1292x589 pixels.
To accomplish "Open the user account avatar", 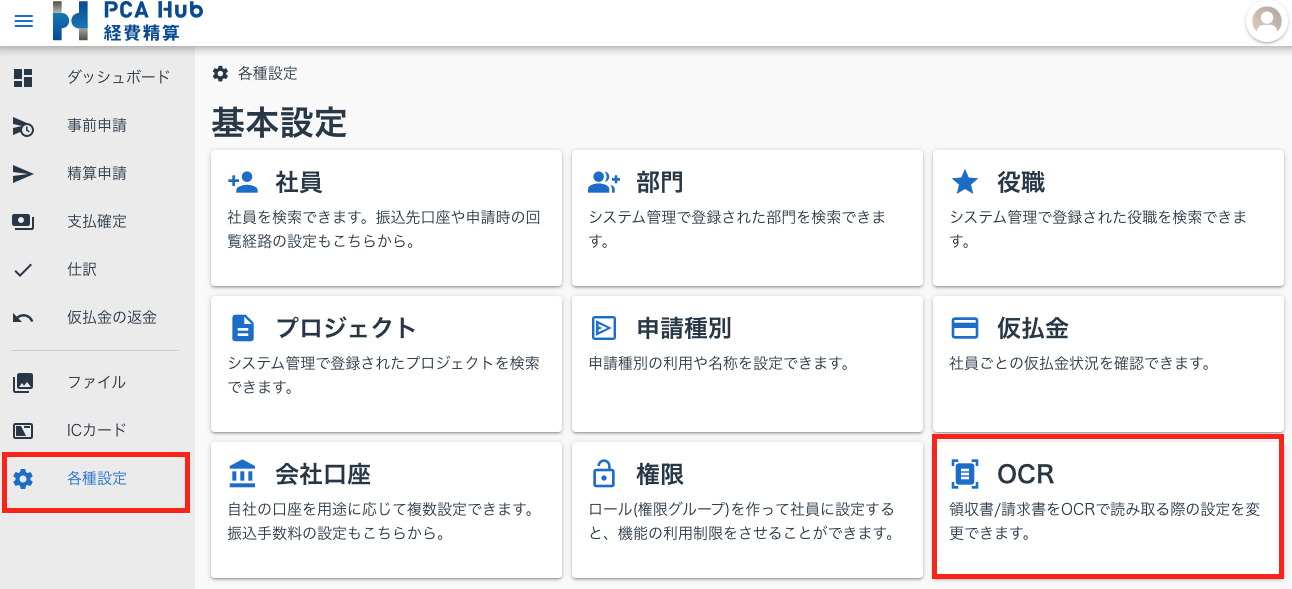I will 1267,21.
